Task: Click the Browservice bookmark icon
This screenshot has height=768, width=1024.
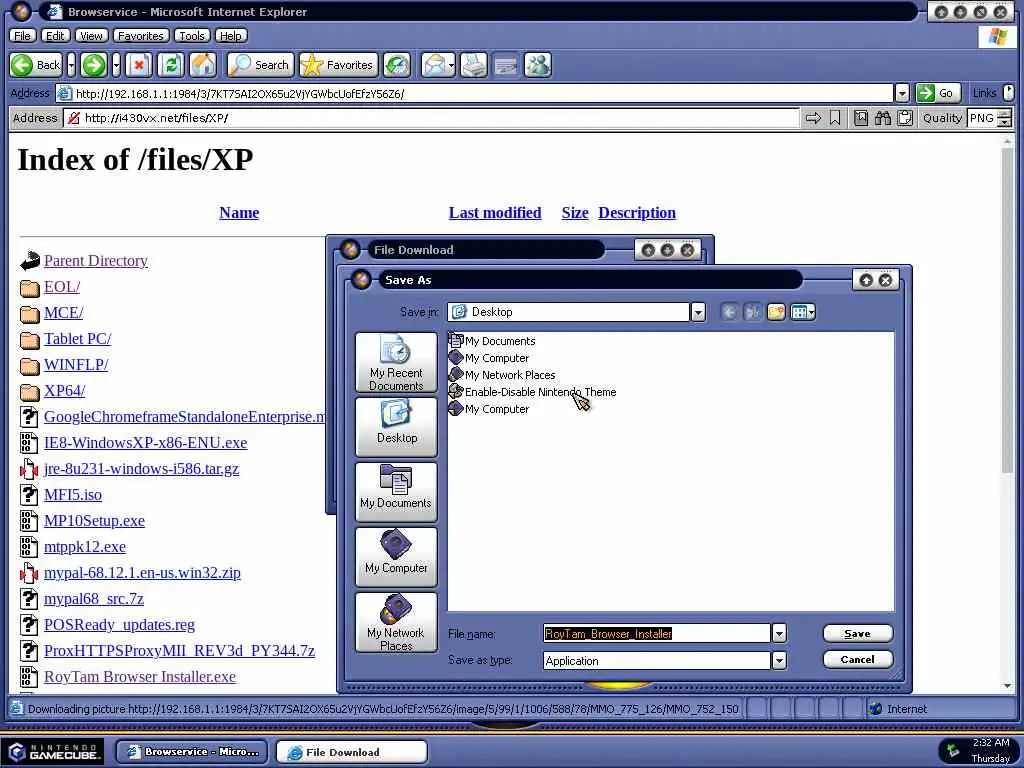Action: click(x=835, y=118)
